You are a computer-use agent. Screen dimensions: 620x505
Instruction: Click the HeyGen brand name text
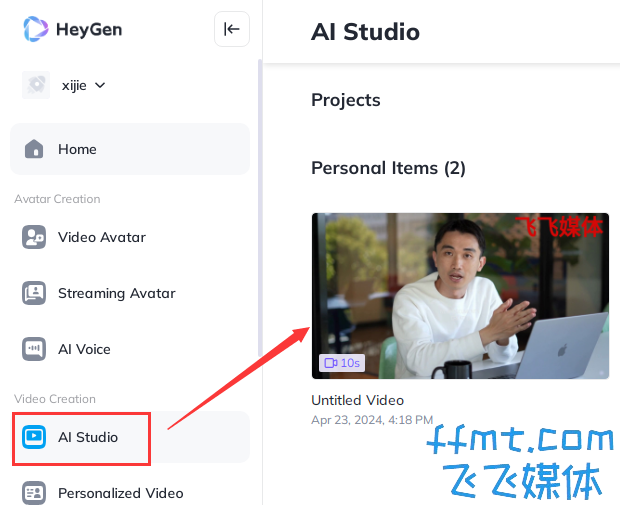point(89,30)
